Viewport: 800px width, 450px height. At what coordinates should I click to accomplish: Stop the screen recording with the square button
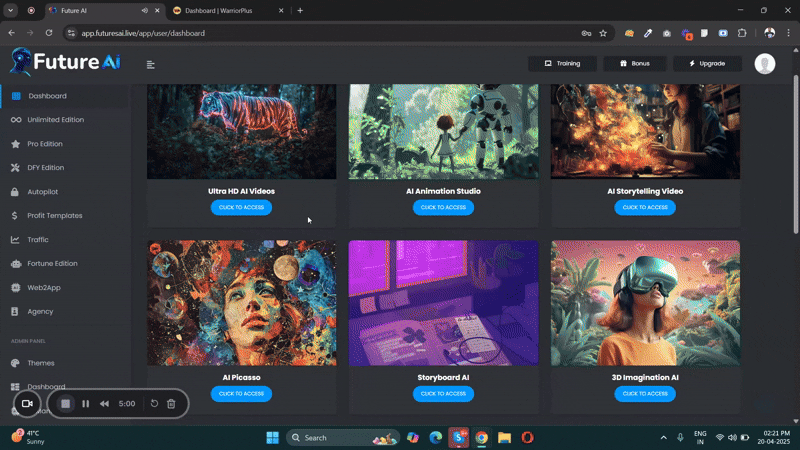65,404
